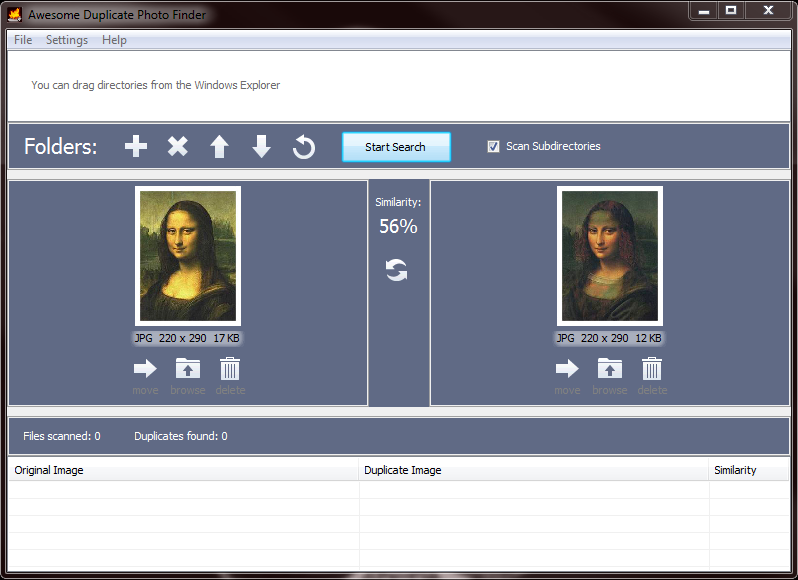The height and width of the screenshot is (580, 798).
Task: Minimize the application window
Action: 704,11
